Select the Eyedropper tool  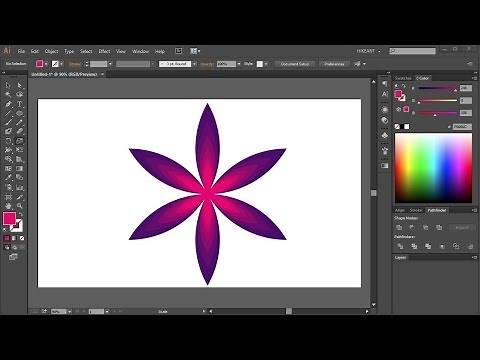pos(8,178)
